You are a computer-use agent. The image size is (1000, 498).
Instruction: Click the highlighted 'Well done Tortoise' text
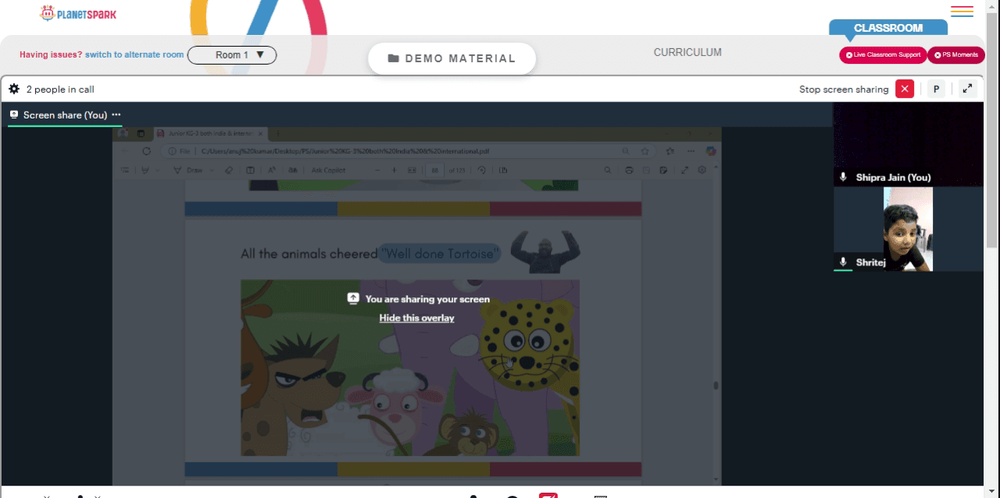tap(439, 254)
